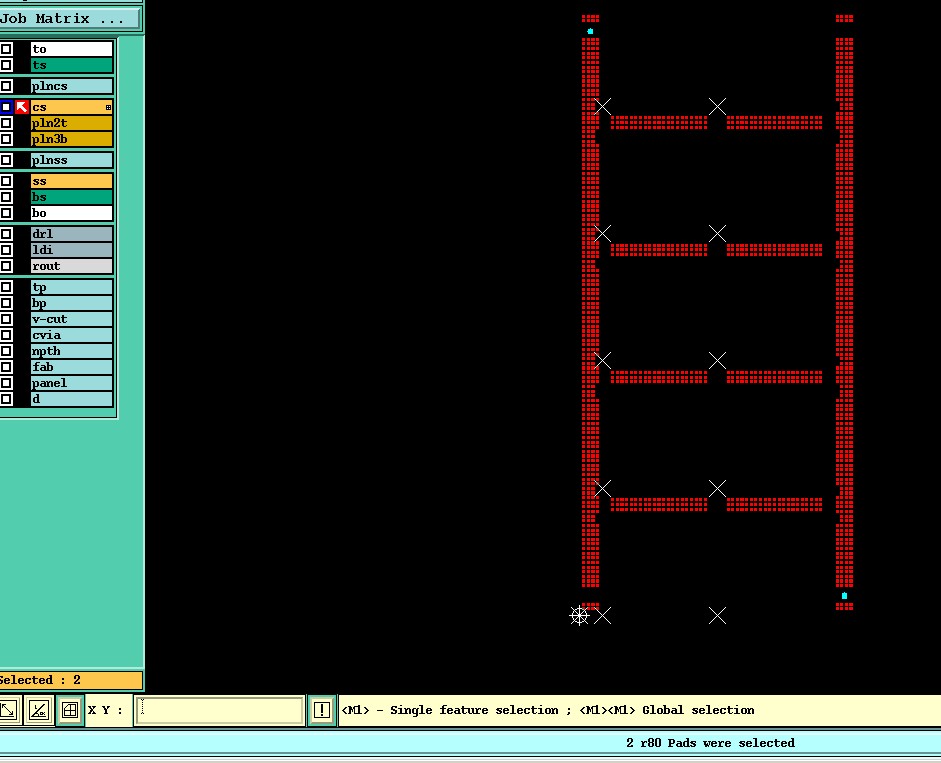Toggle the checkbox for layer drl
The height and width of the screenshot is (763, 941).
tap(6, 234)
